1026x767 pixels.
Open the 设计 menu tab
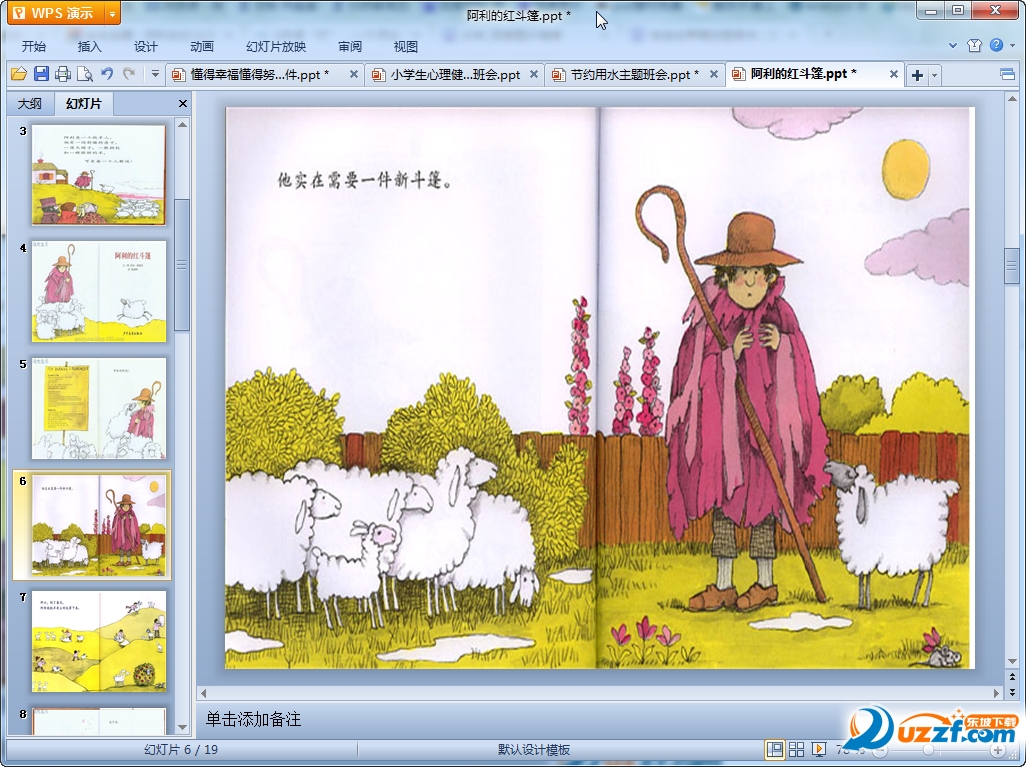pyautogui.click(x=145, y=46)
